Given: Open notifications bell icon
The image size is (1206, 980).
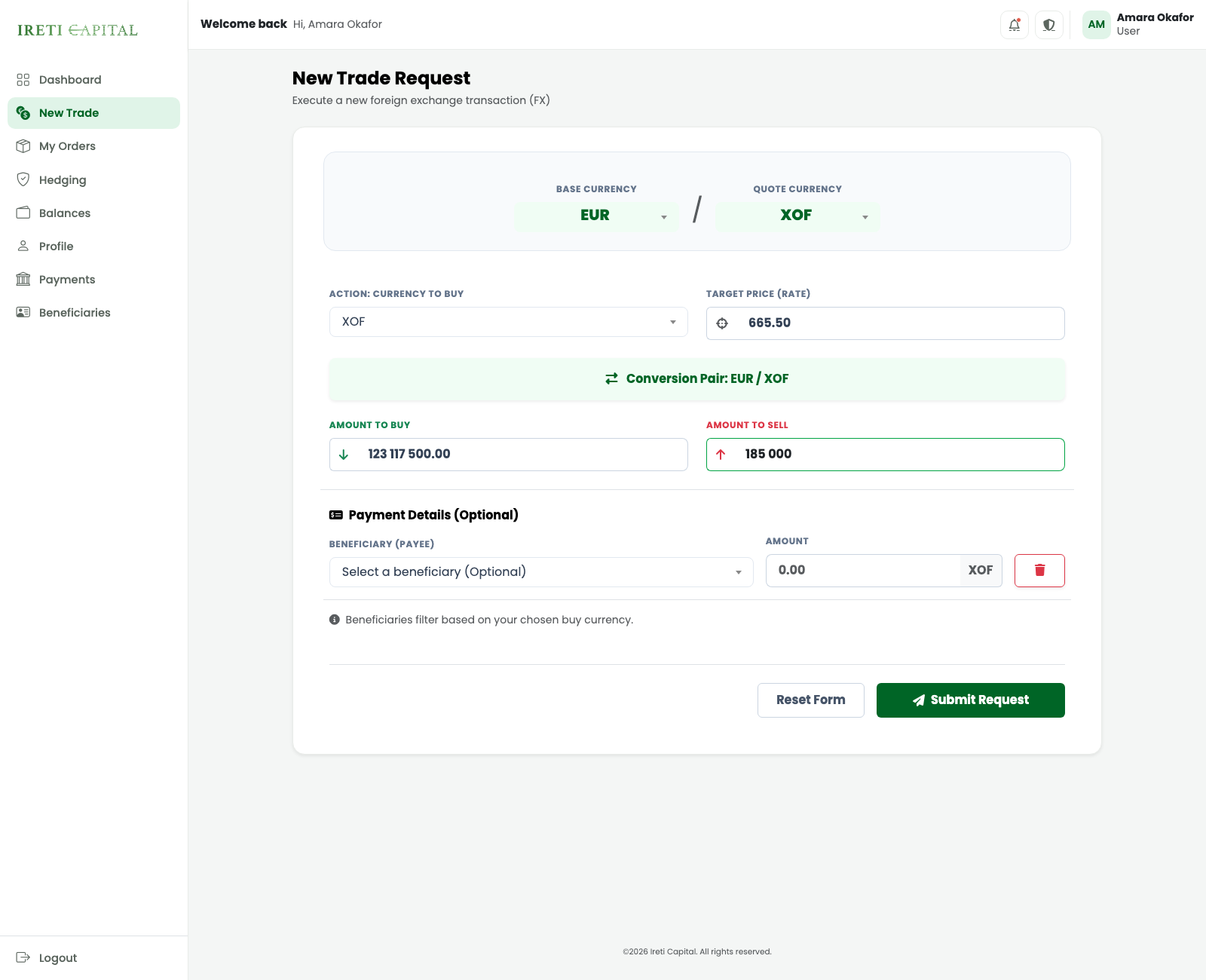Looking at the screenshot, I should pyautogui.click(x=1015, y=25).
